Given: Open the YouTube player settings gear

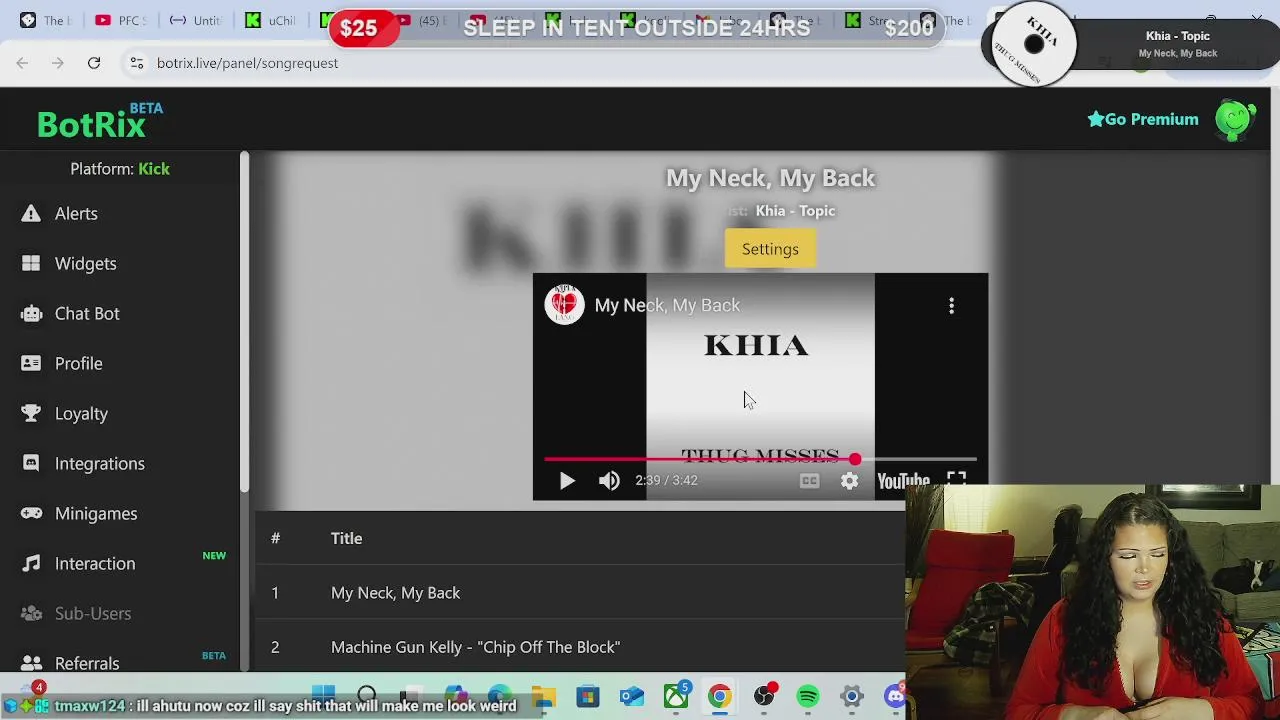Looking at the screenshot, I should click(x=849, y=481).
